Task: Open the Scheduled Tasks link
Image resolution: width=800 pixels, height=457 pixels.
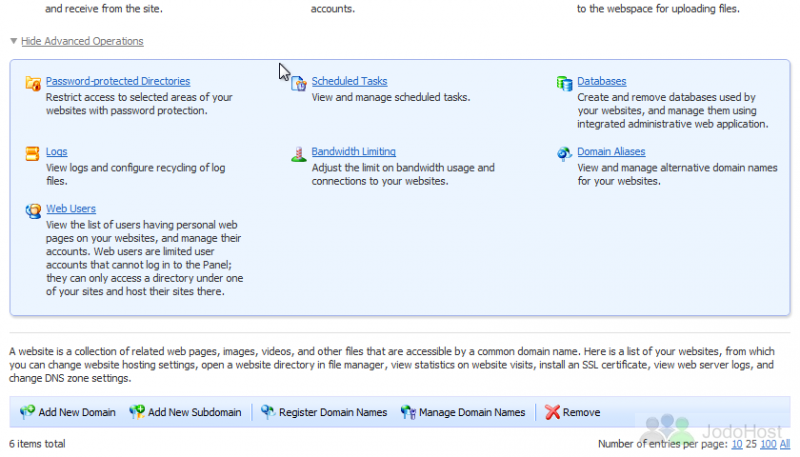Action: pyautogui.click(x=349, y=81)
